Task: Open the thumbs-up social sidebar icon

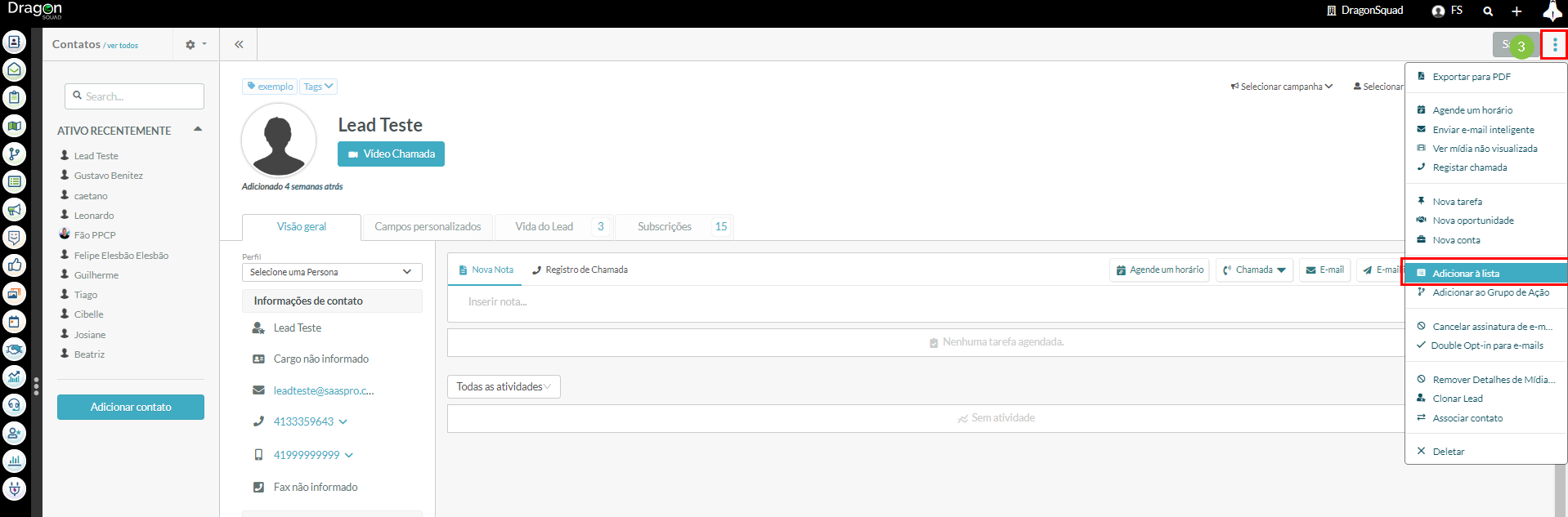Action: (14, 265)
